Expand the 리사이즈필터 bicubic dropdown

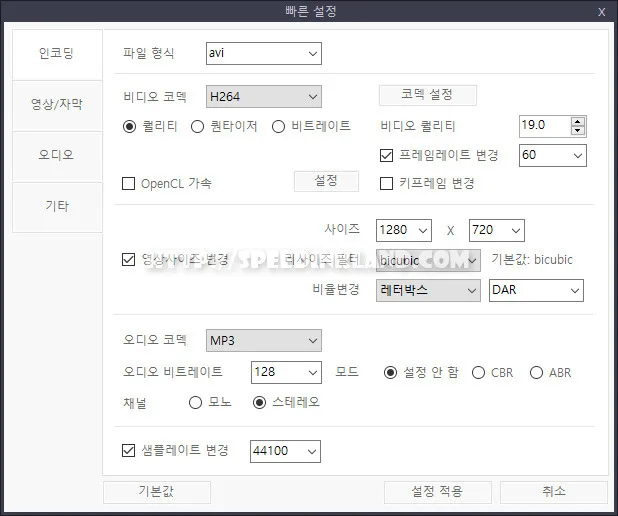coord(428,261)
